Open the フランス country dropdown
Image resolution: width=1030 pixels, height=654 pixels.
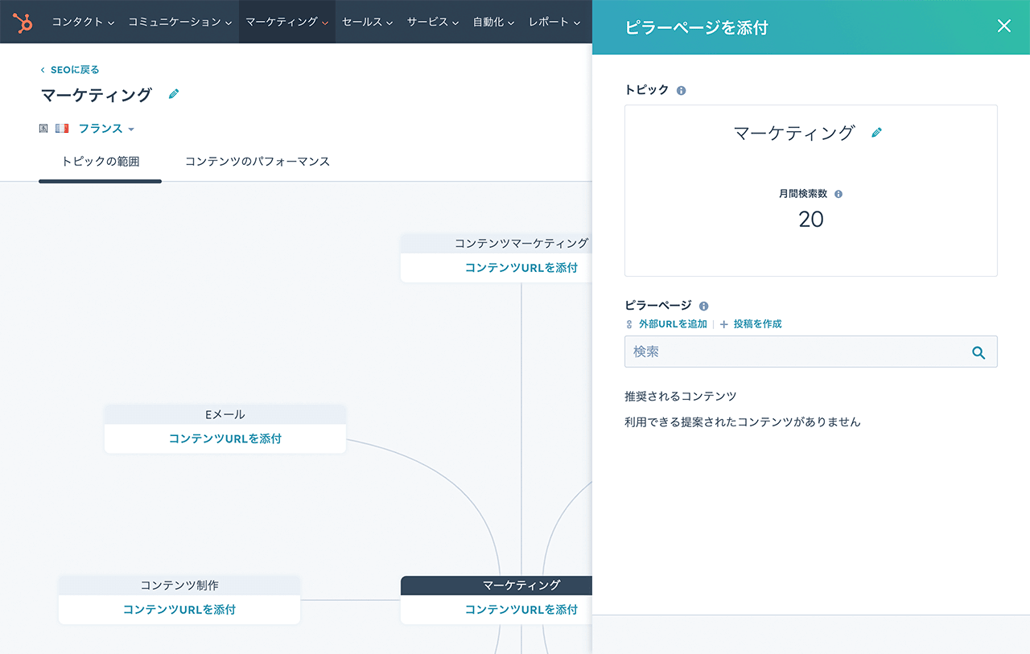(106, 129)
